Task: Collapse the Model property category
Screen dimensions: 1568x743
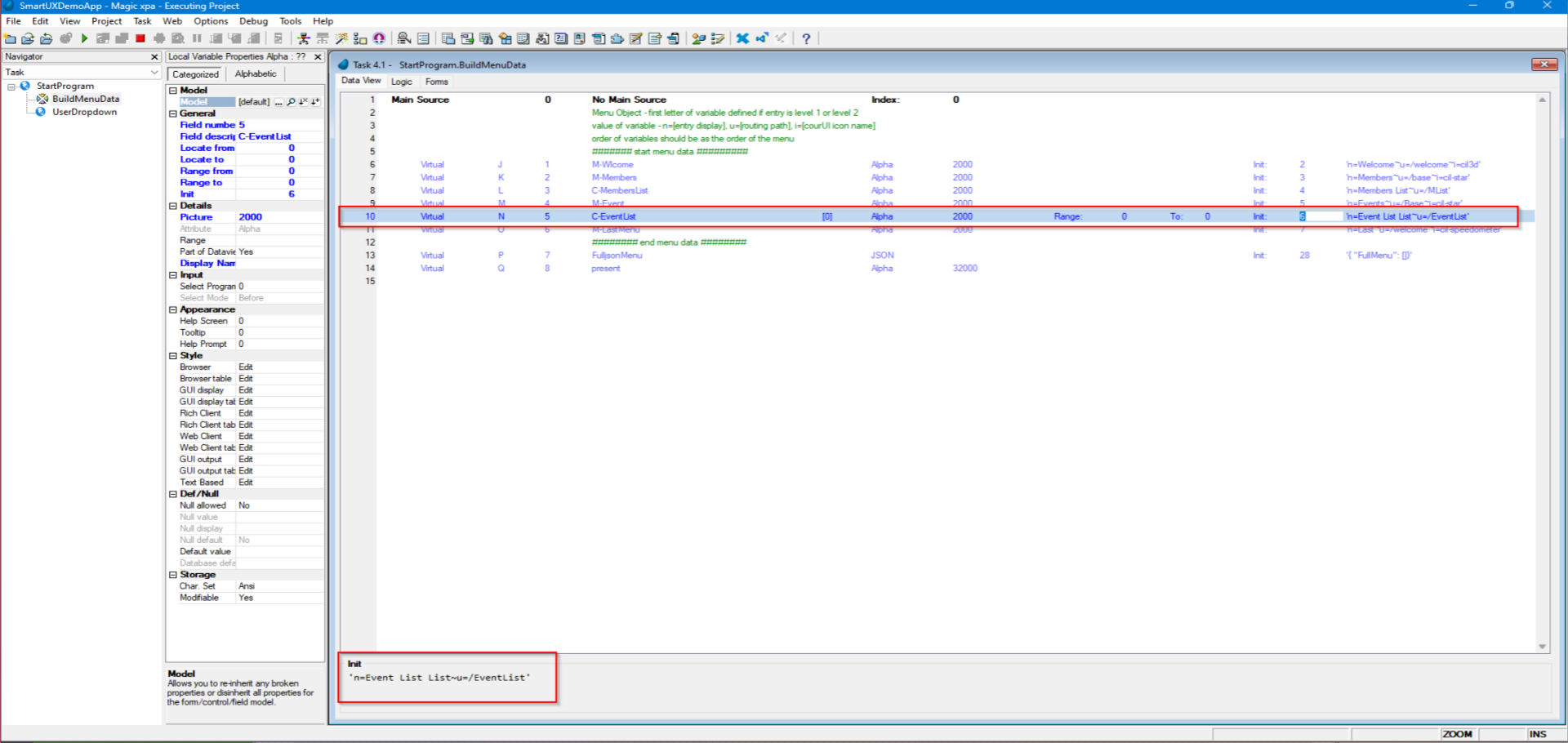Action: (x=172, y=91)
